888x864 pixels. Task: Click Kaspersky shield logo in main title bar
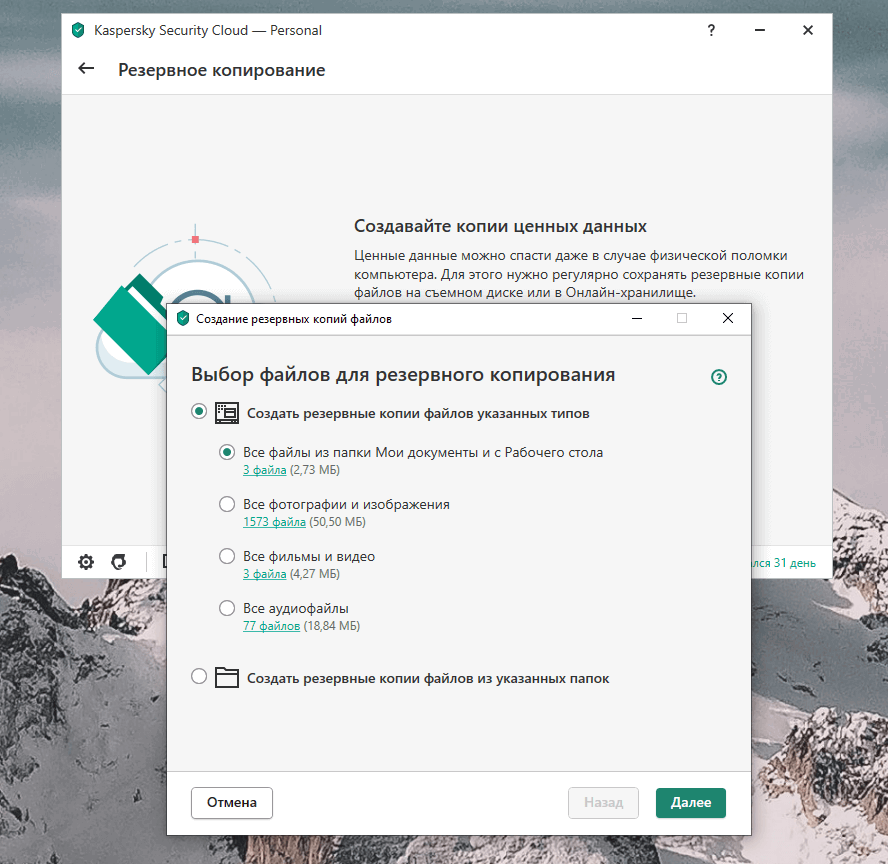[x=78, y=30]
